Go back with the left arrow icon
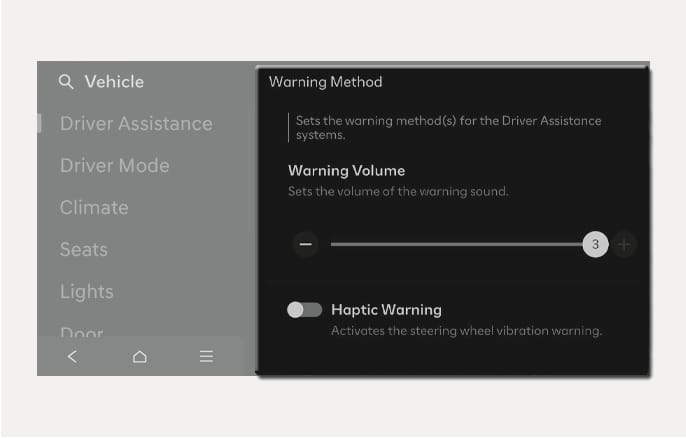 pos(72,356)
